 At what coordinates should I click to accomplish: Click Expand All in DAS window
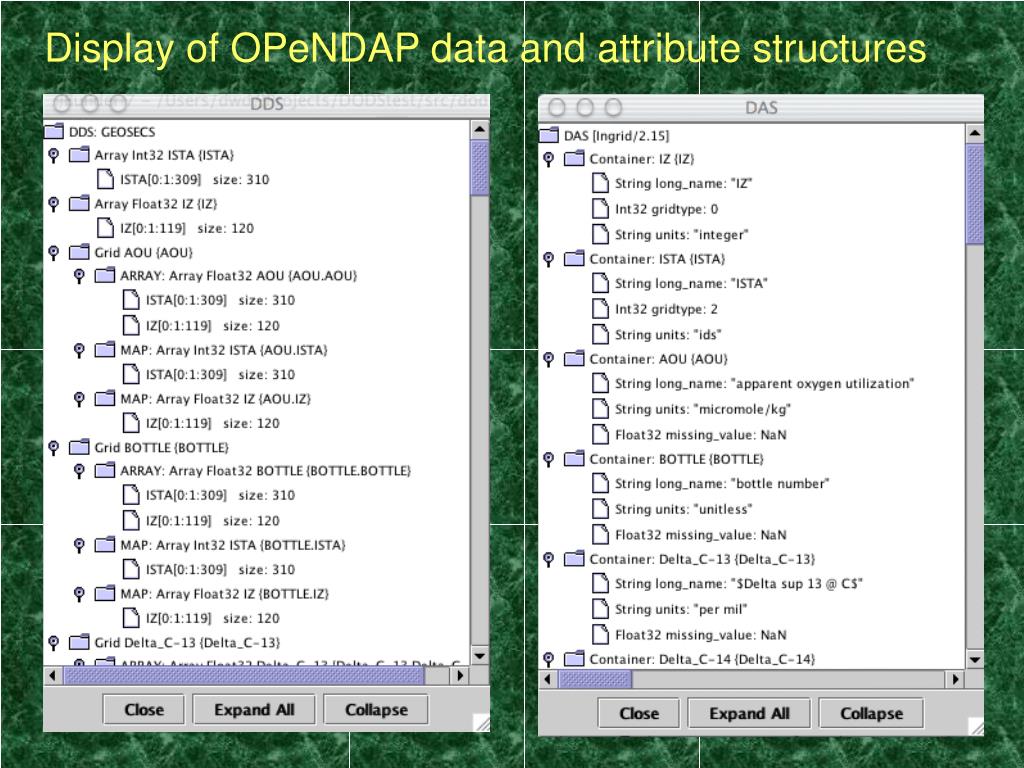click(x=749, y=713)
